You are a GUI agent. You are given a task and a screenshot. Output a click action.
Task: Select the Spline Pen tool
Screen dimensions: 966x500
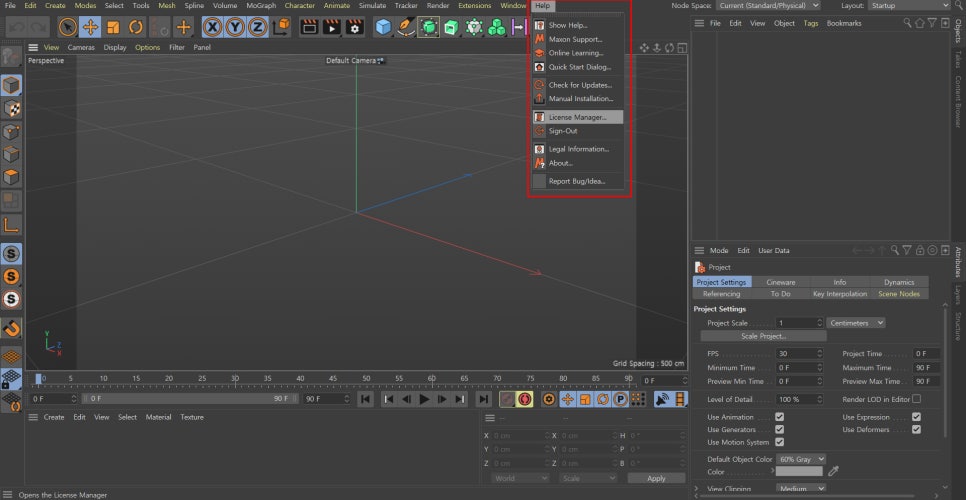pyautogui.click(x=406, y=27)
